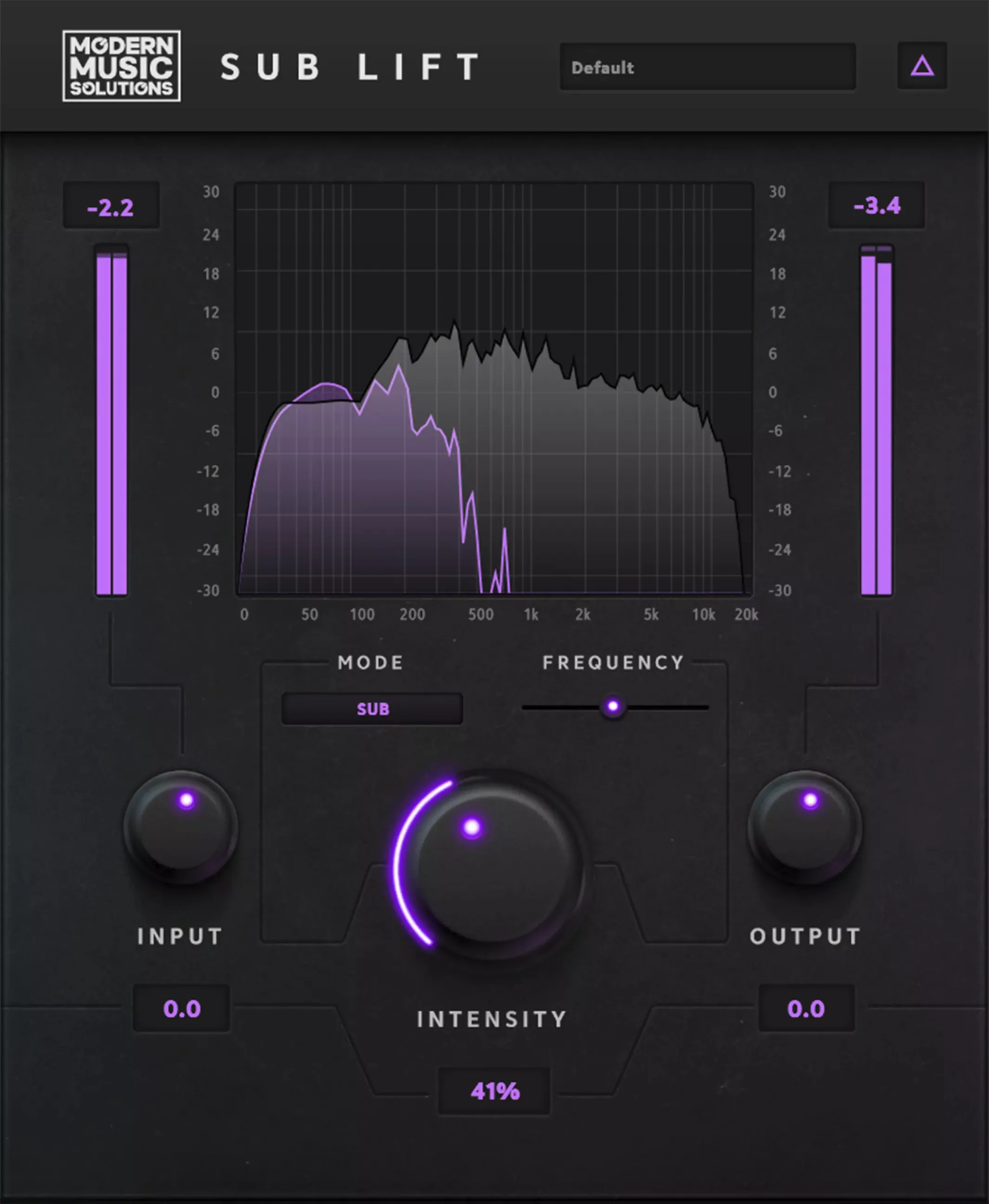Click the 500 frequency axis label
The height and width of the screenshot is (1204, 989).
[481, 614]
